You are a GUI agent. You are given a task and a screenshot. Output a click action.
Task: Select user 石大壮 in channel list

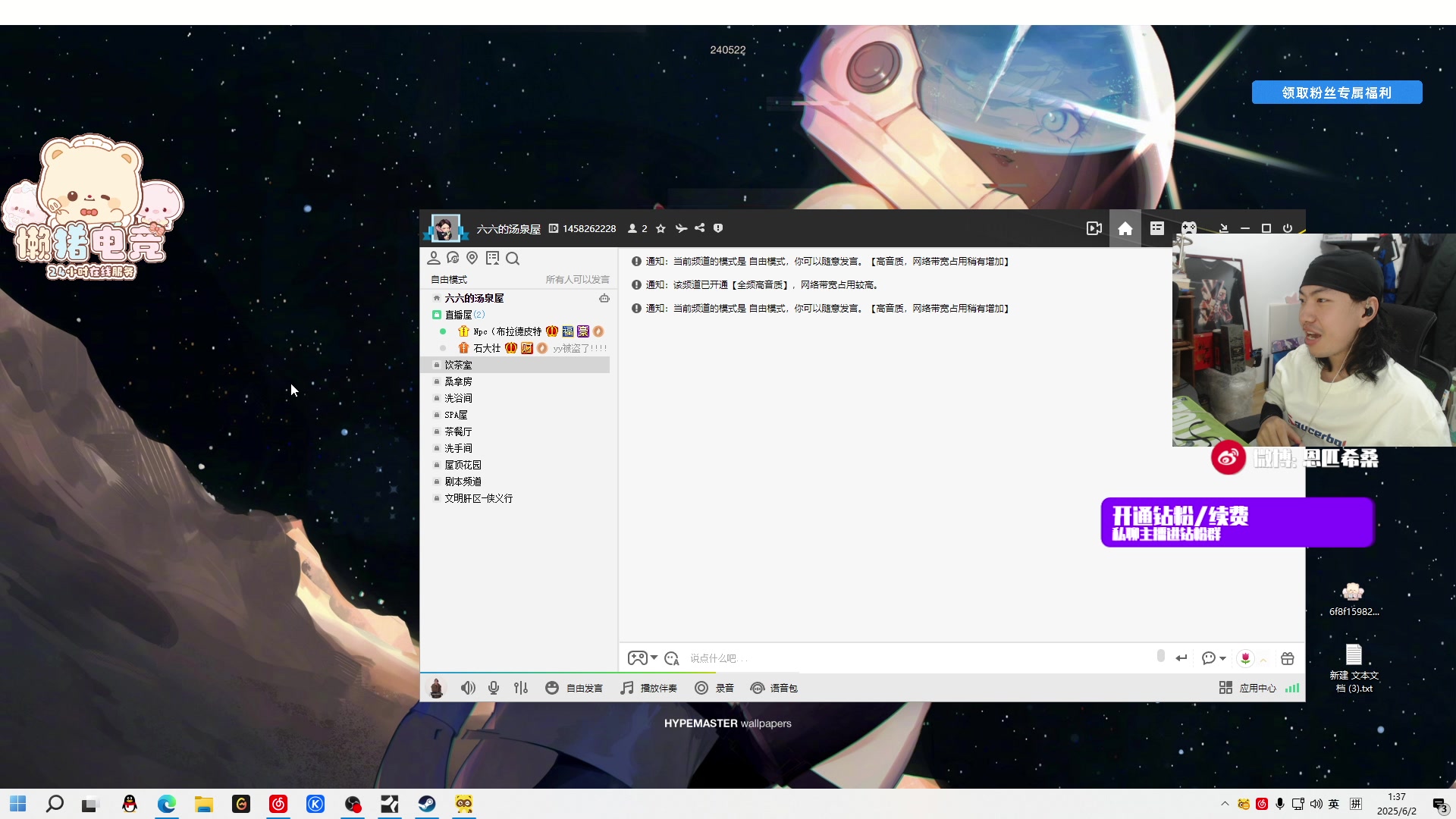(487, 348)
